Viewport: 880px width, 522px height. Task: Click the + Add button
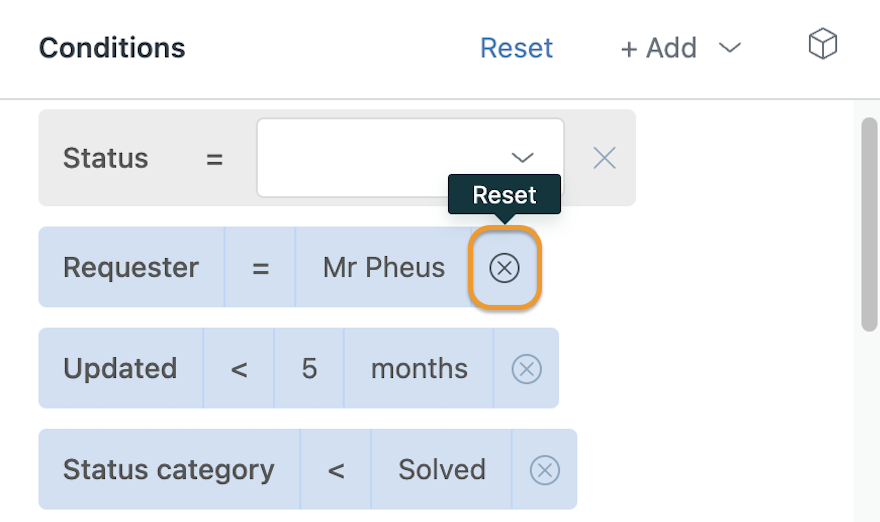659,48
